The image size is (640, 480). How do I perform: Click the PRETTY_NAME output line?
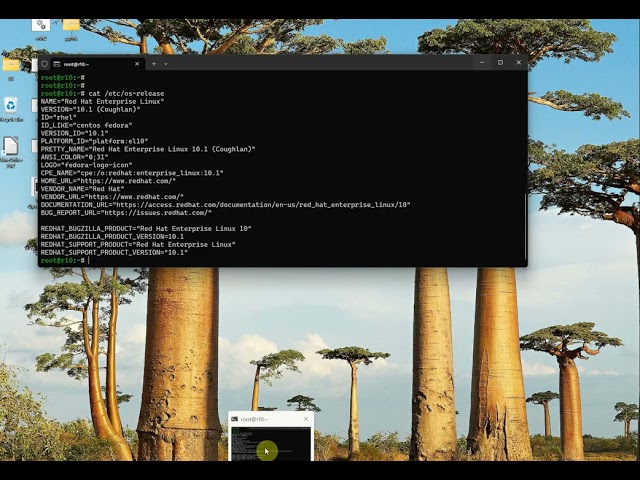point(148,149)
